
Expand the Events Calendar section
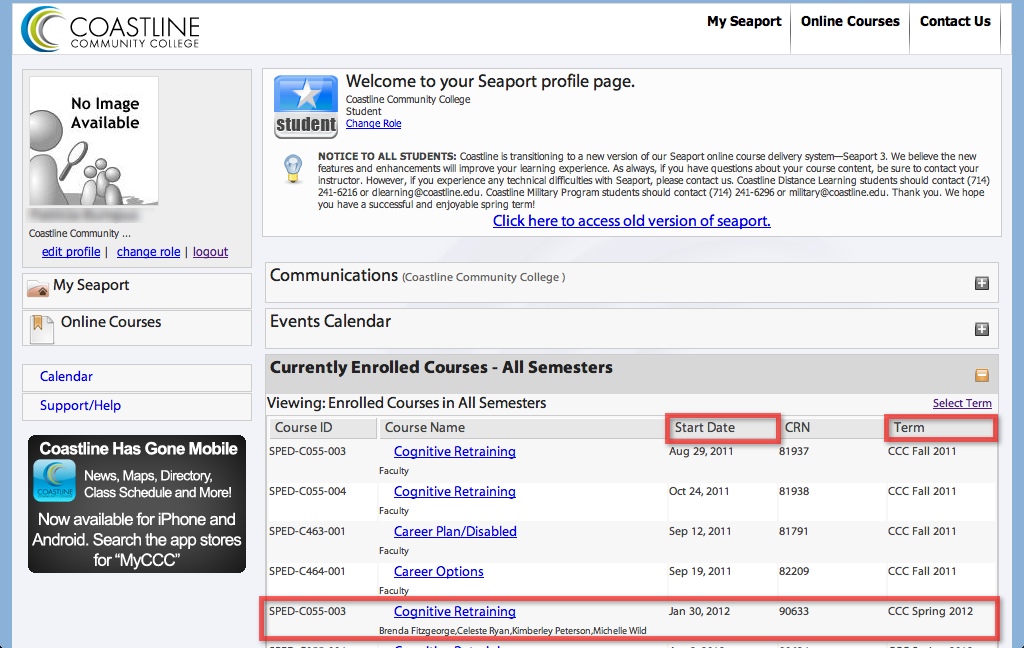982,329
